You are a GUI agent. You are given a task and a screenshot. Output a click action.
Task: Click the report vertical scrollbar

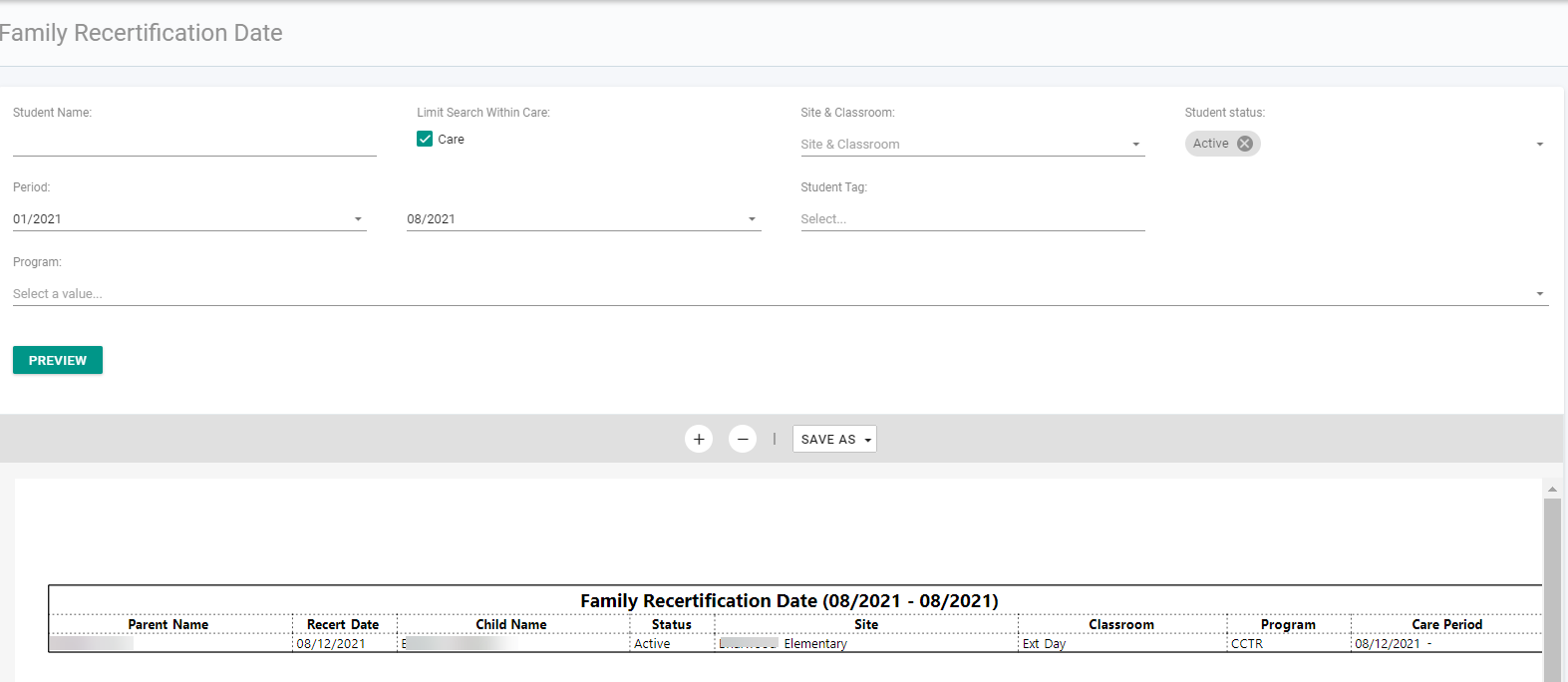pos(1552,588)
